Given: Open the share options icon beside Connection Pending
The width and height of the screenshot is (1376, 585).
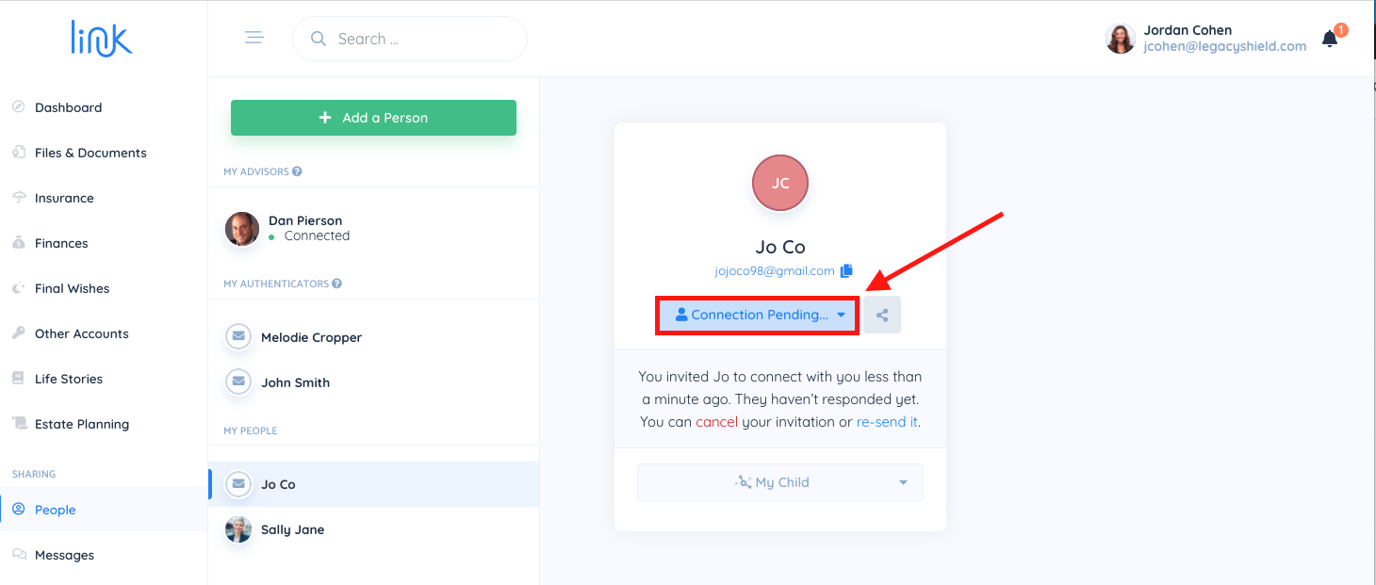Looking at the screenshot, I should coord(882,314).
